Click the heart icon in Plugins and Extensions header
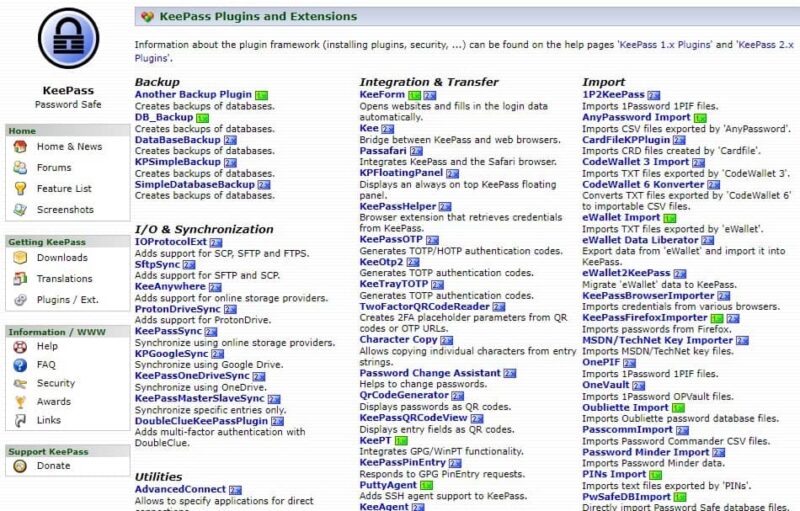This screenshot has width=800, height=511. pyautogui.click(x=147, y=17)
